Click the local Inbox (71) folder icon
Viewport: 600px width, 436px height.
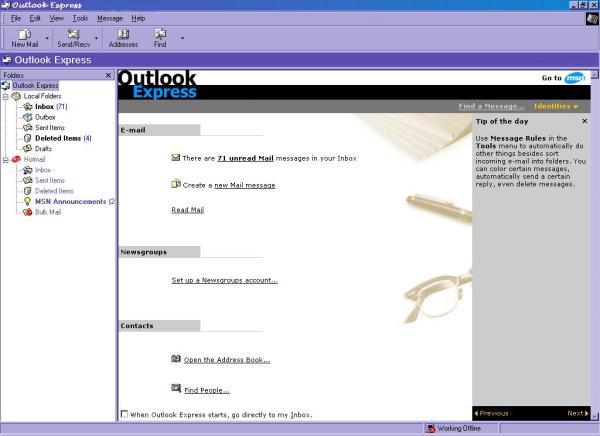point(28,106)
